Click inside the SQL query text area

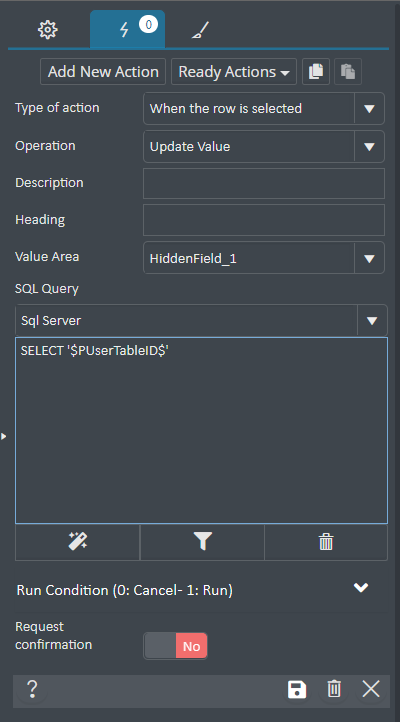point(202,431)
